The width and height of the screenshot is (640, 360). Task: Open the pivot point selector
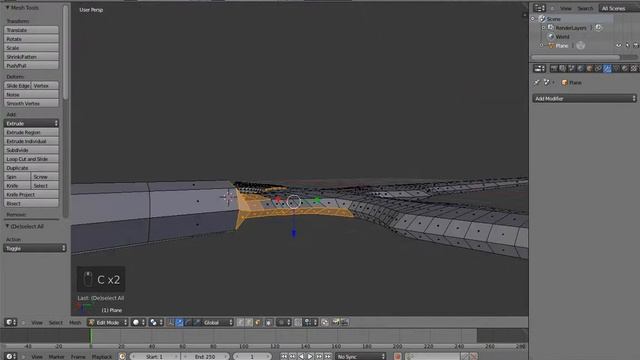(156, 322)
